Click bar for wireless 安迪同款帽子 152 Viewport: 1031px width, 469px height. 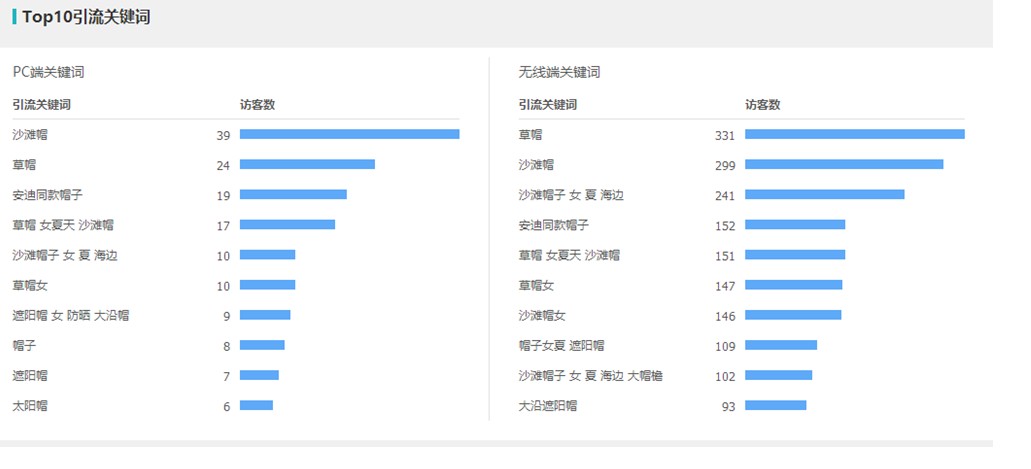tap(795, 225)
